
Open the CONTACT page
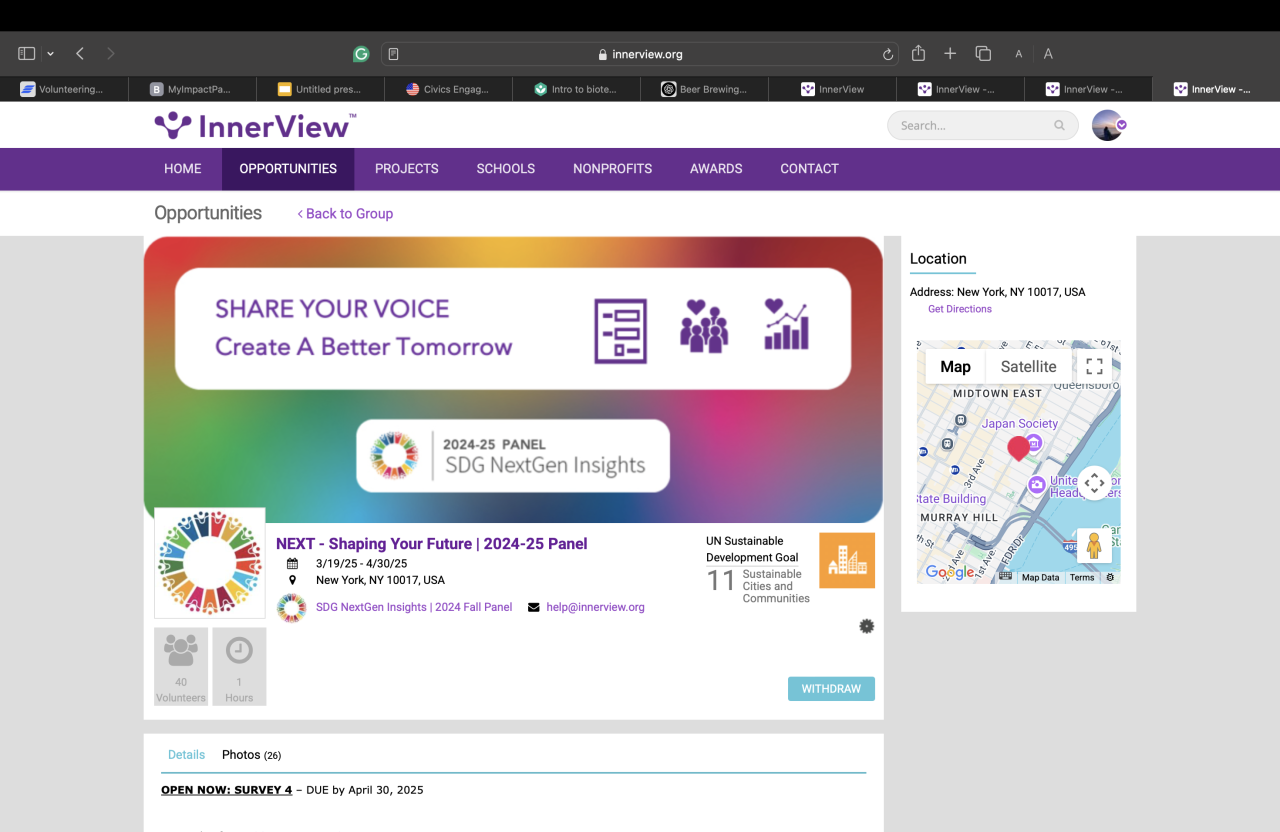(810, 169)
